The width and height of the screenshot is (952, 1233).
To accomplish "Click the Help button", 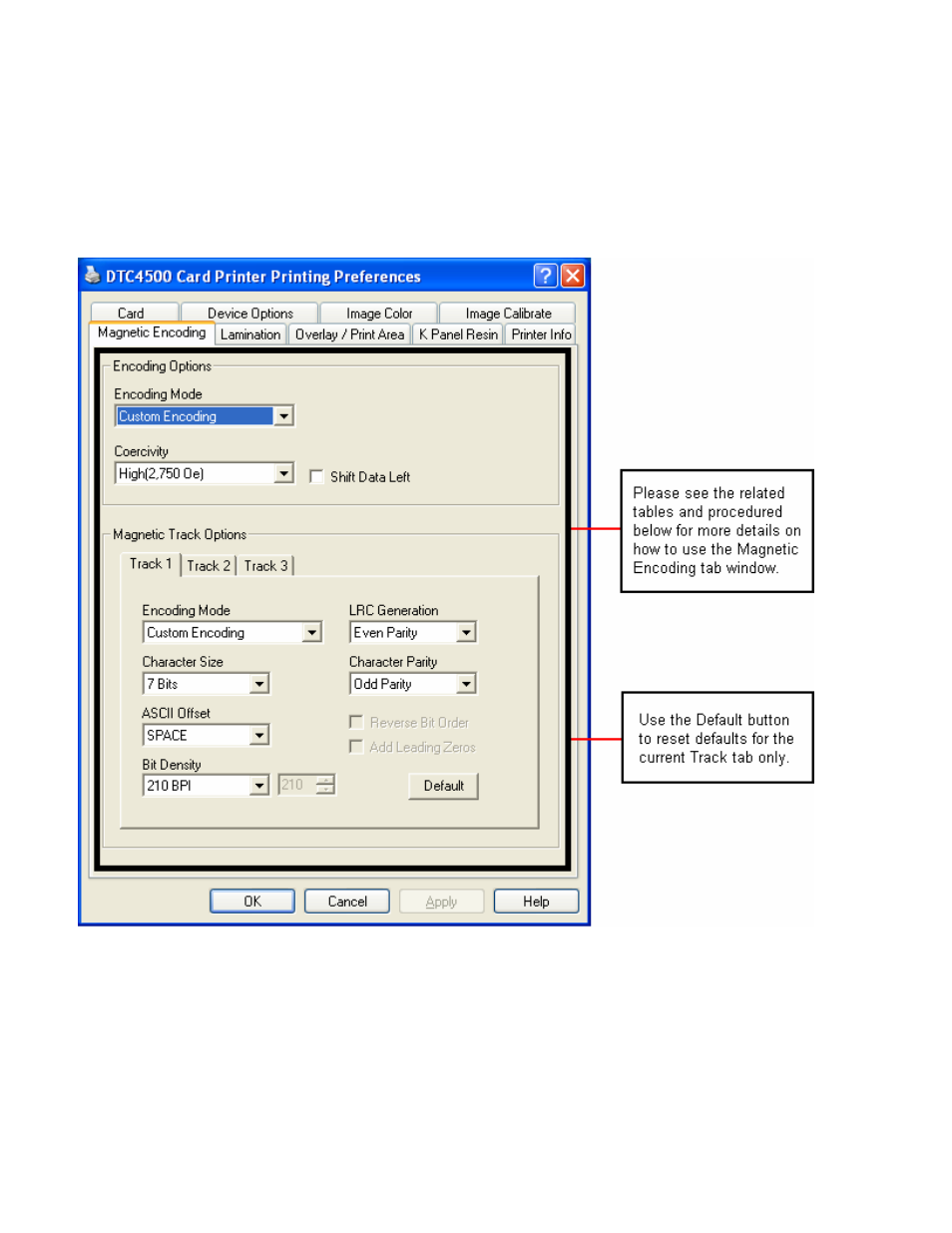I will pyautogui.click(x=536, y=902).
